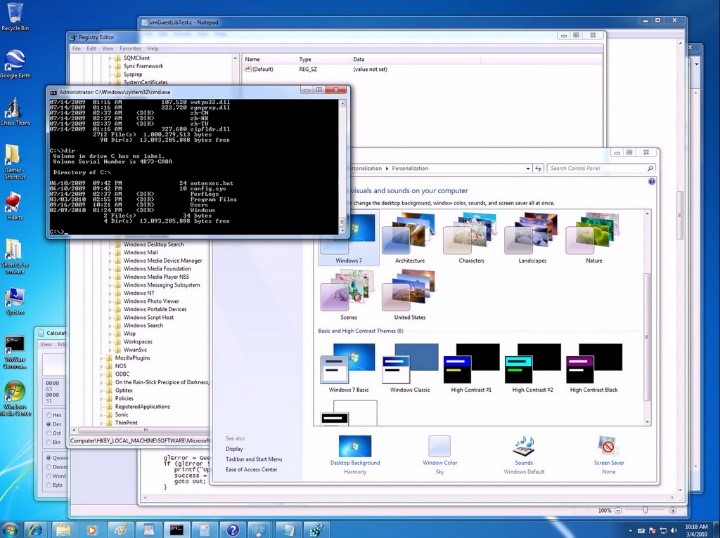The width and height of the screenshot is (720, 538).
Task: Expand the ODBC registry key
Action: point(102,374)
